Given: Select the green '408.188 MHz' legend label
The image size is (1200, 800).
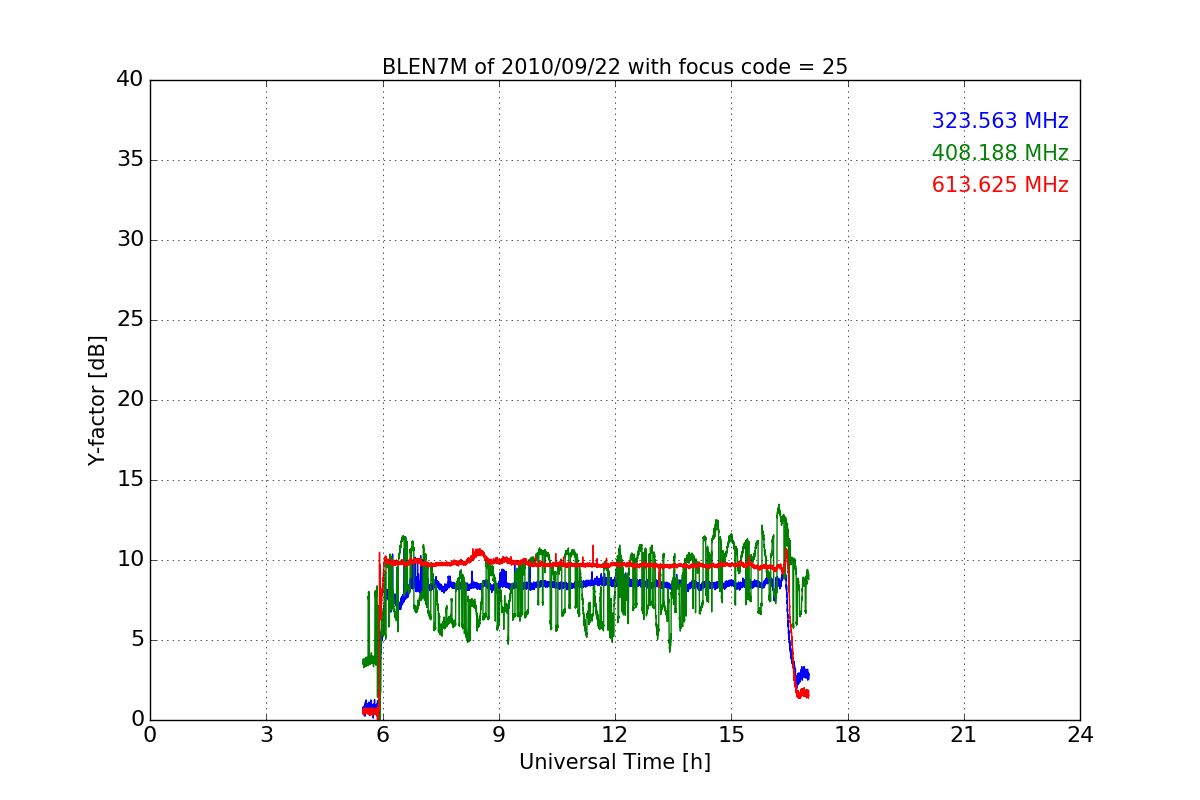Looking at the screenshot, I should coord(1000,153).
